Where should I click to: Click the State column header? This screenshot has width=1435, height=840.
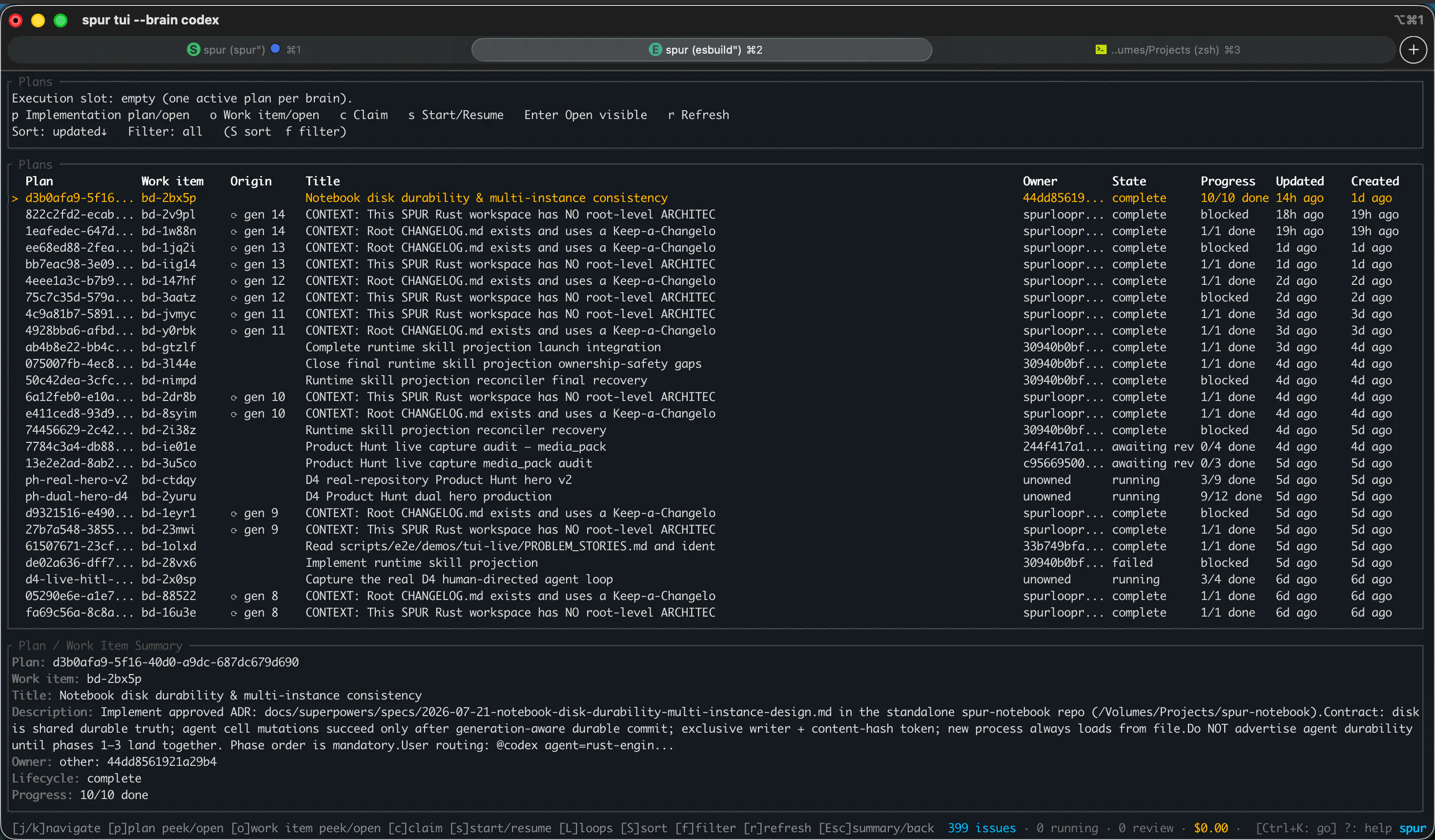pos(1128,181)
